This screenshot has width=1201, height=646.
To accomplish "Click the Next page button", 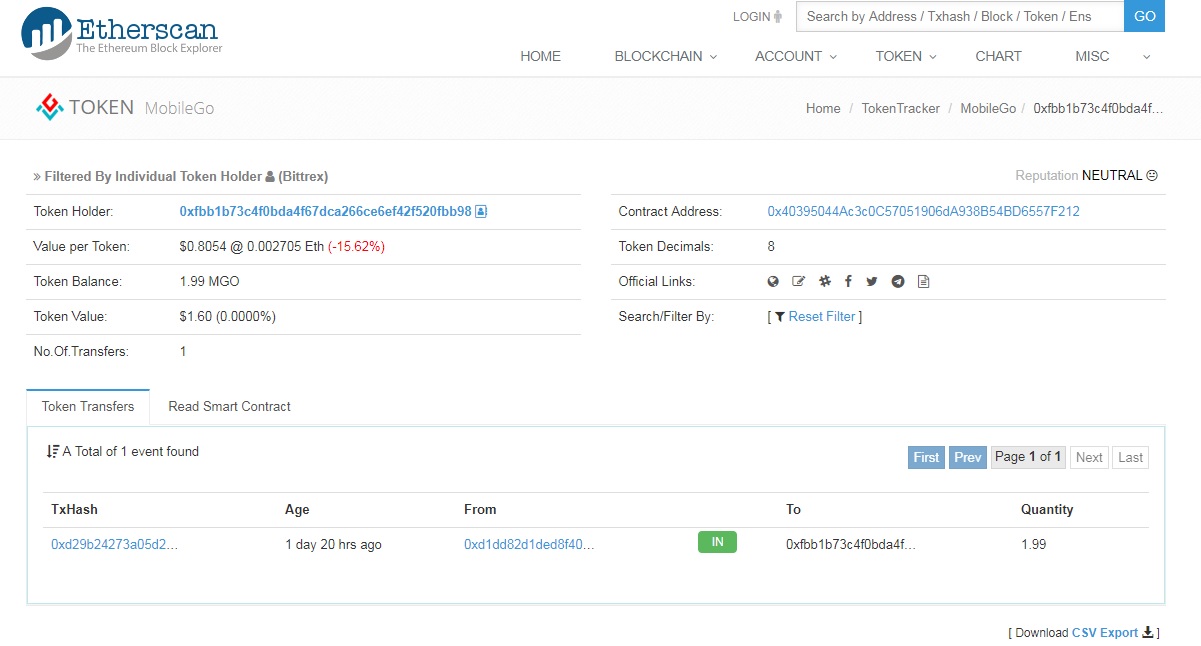I will pyautogui.click(x=1089, y=457).
